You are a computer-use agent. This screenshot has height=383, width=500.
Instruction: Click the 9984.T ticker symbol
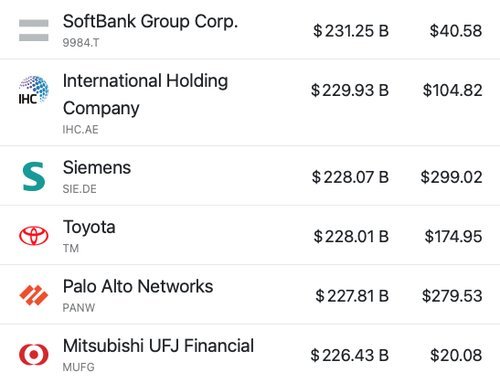click(x=81, y=43)
